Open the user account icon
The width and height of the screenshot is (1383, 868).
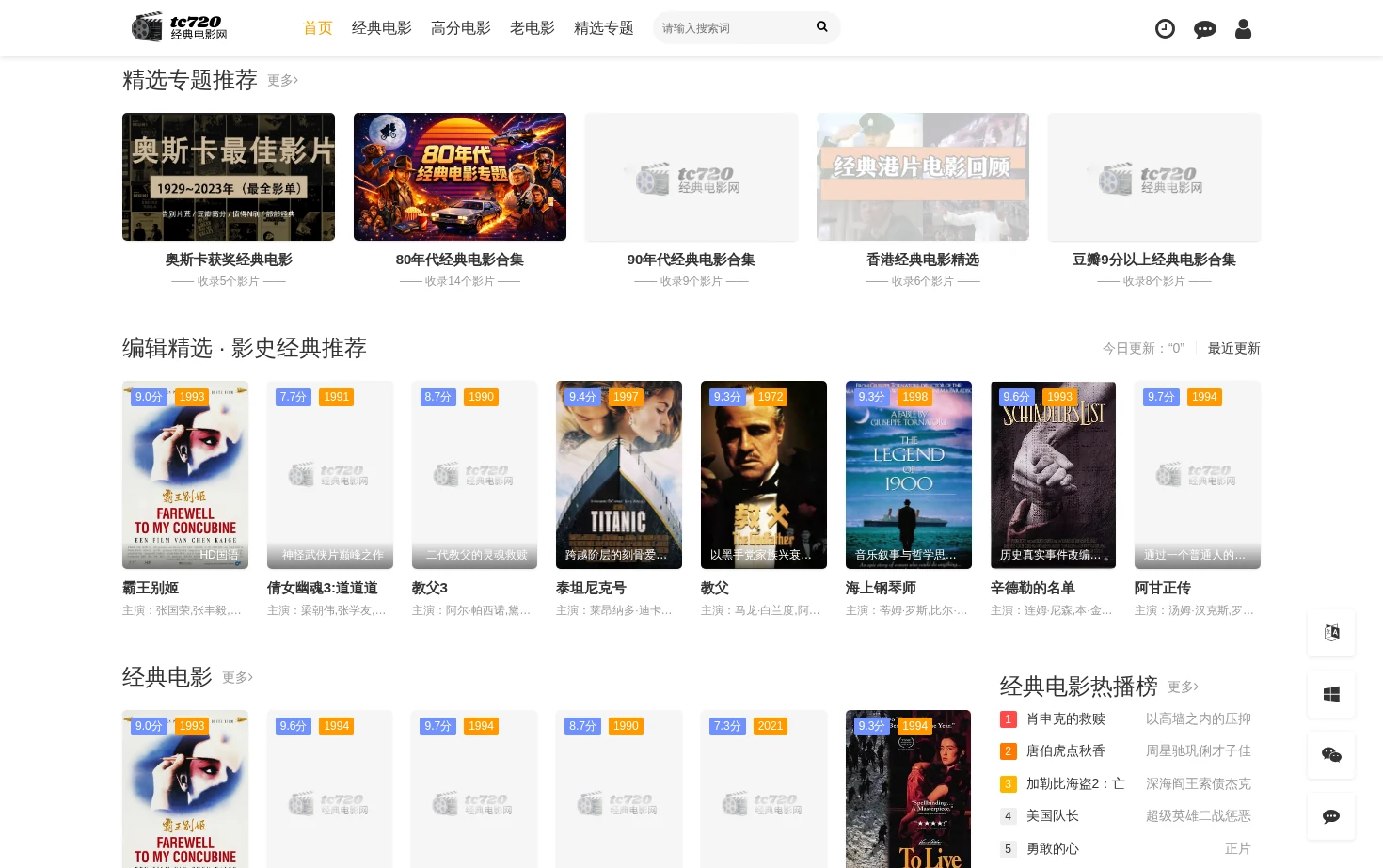(x=1243, y=29)
